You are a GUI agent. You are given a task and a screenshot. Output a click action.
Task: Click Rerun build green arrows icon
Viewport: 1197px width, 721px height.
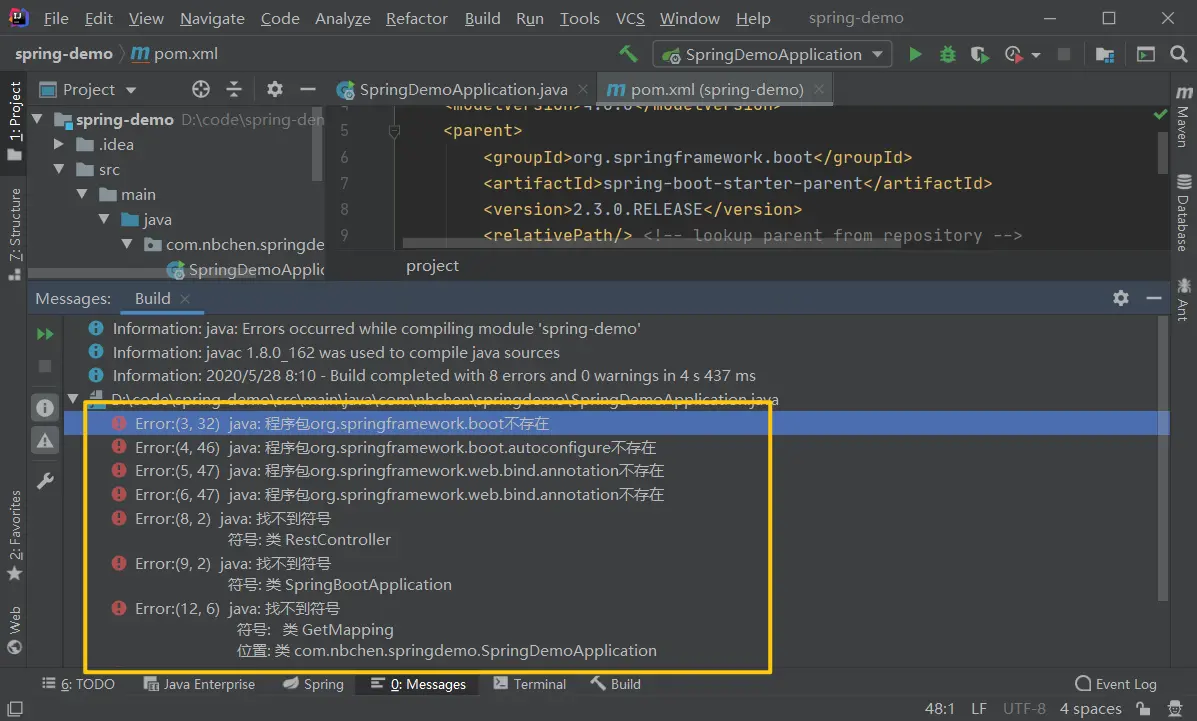pyautogui.click(x=45, y=334)
